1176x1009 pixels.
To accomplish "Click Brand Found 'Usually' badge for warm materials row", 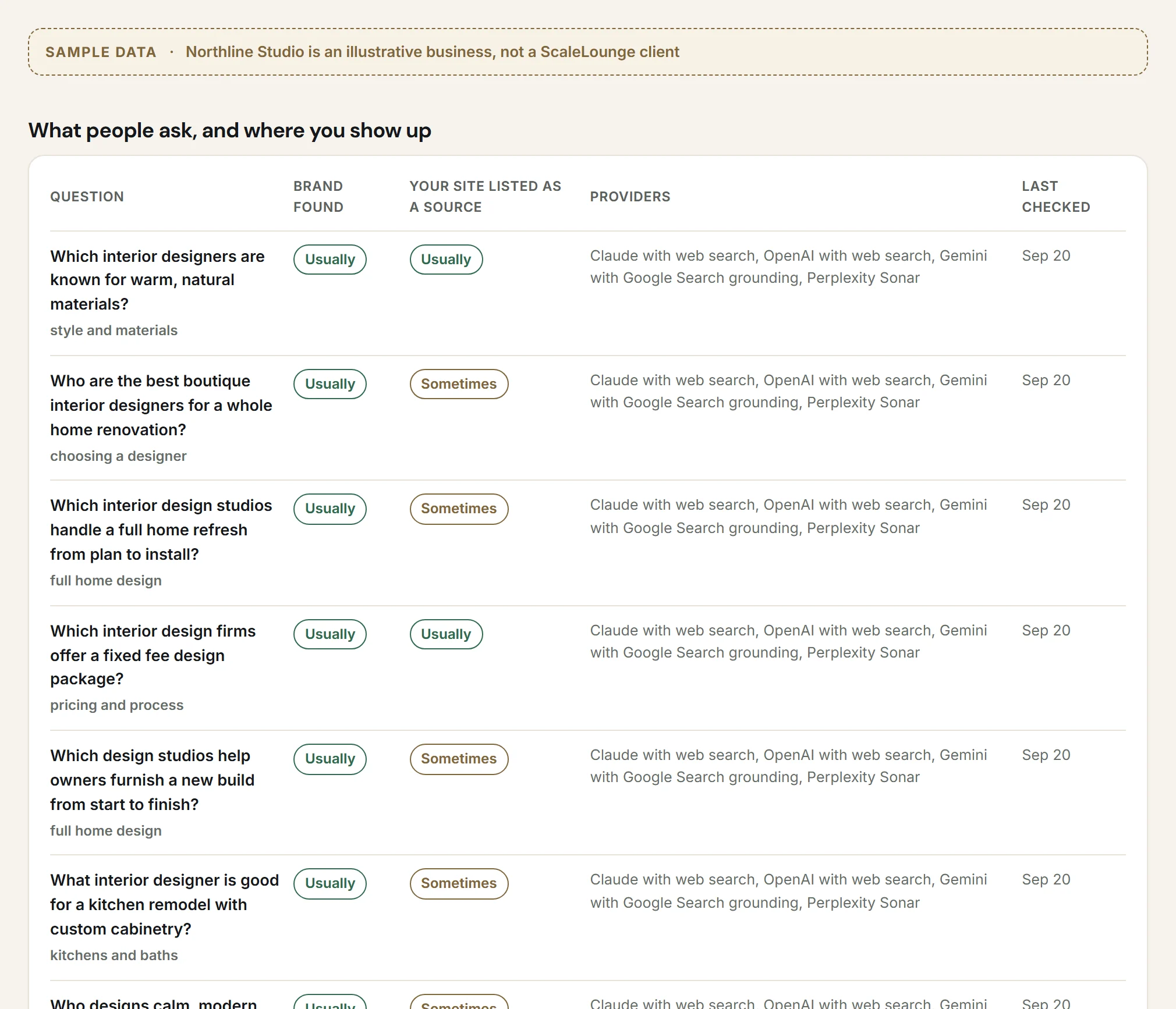I will tap(330, 260).
